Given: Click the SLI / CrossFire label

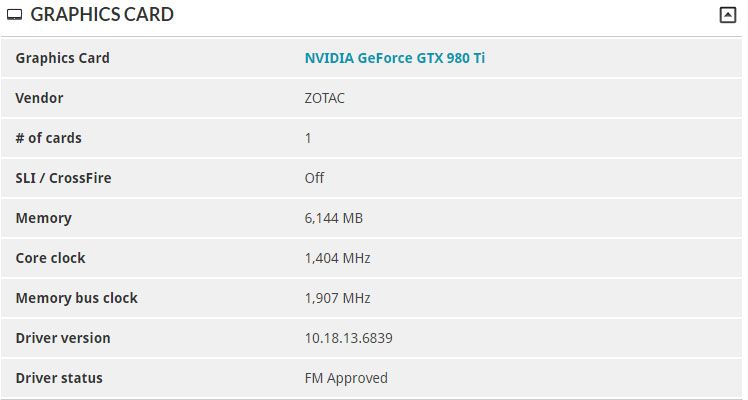Looking at the screenshot, I should coord(63,178).
